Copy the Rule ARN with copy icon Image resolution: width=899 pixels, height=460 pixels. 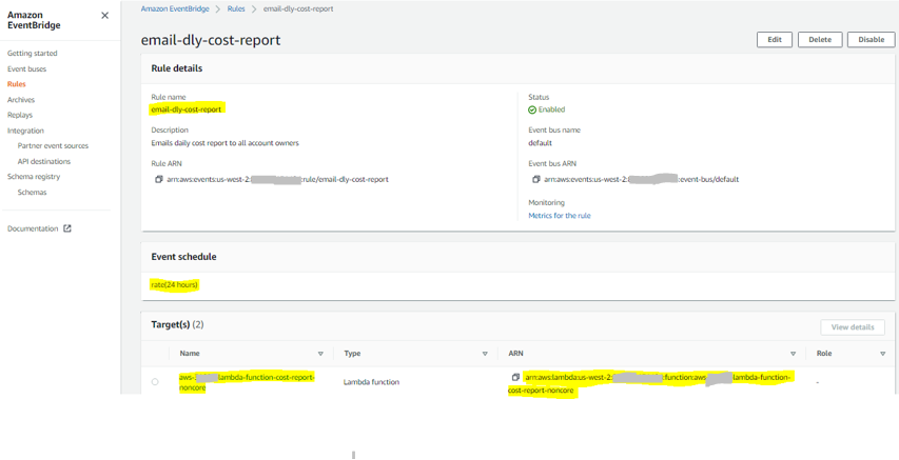(159, 180)
